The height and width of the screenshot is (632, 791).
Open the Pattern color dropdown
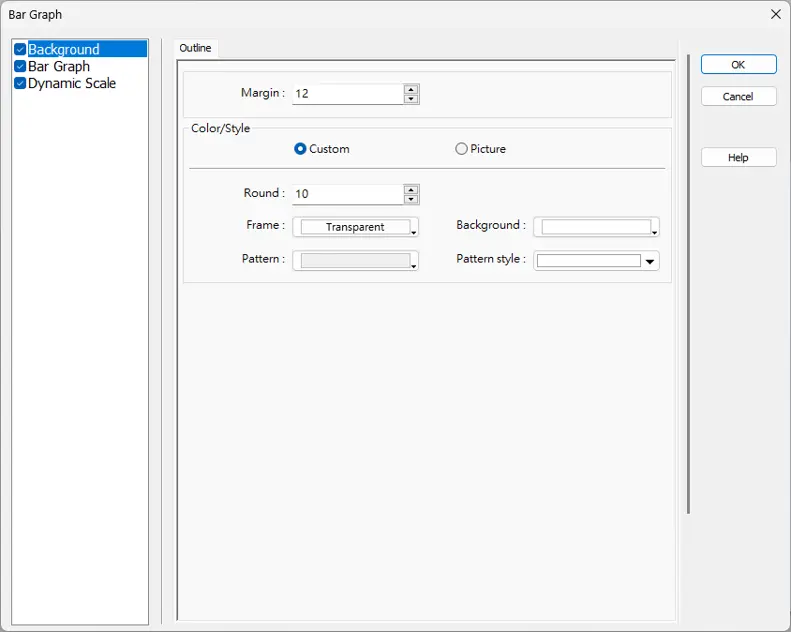point(356,261)
